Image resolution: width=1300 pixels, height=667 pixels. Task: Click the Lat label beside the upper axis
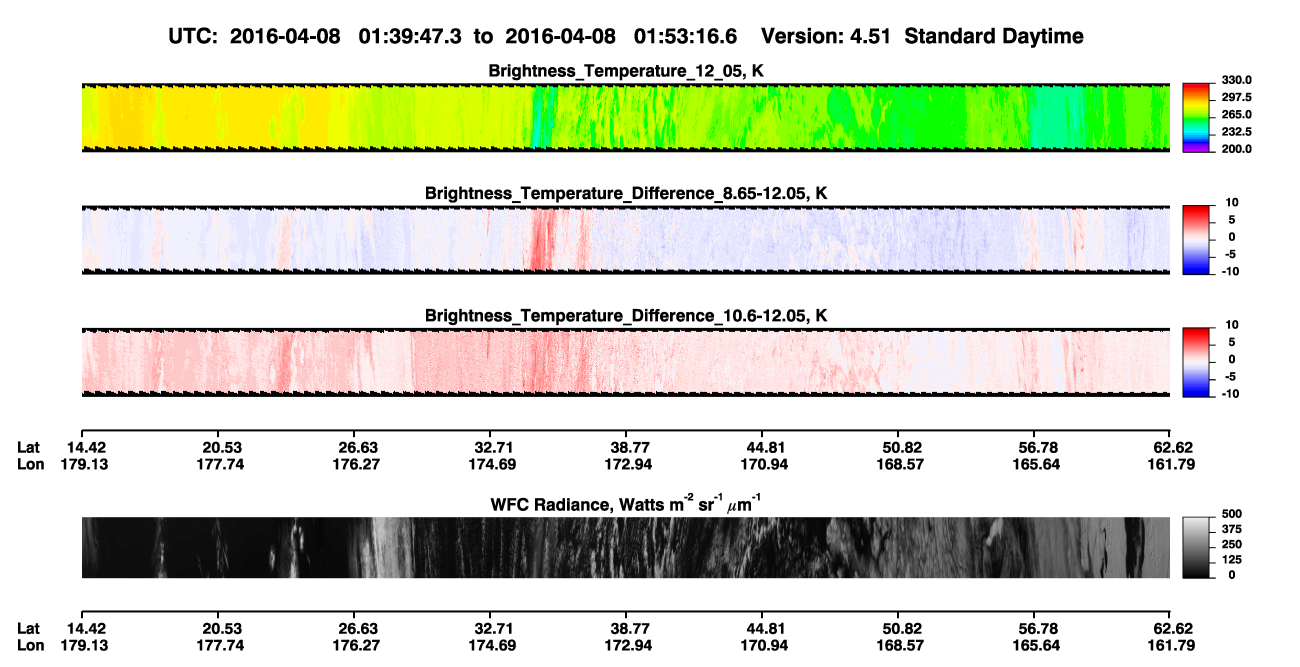[28, 448]
